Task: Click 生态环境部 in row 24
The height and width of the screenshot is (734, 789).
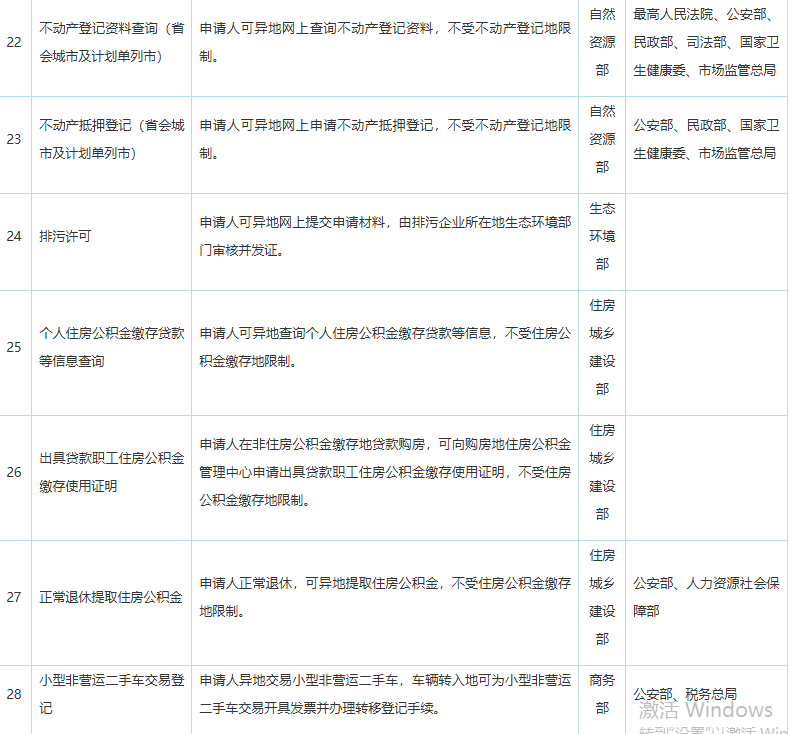Action: [x=602, y=236]
